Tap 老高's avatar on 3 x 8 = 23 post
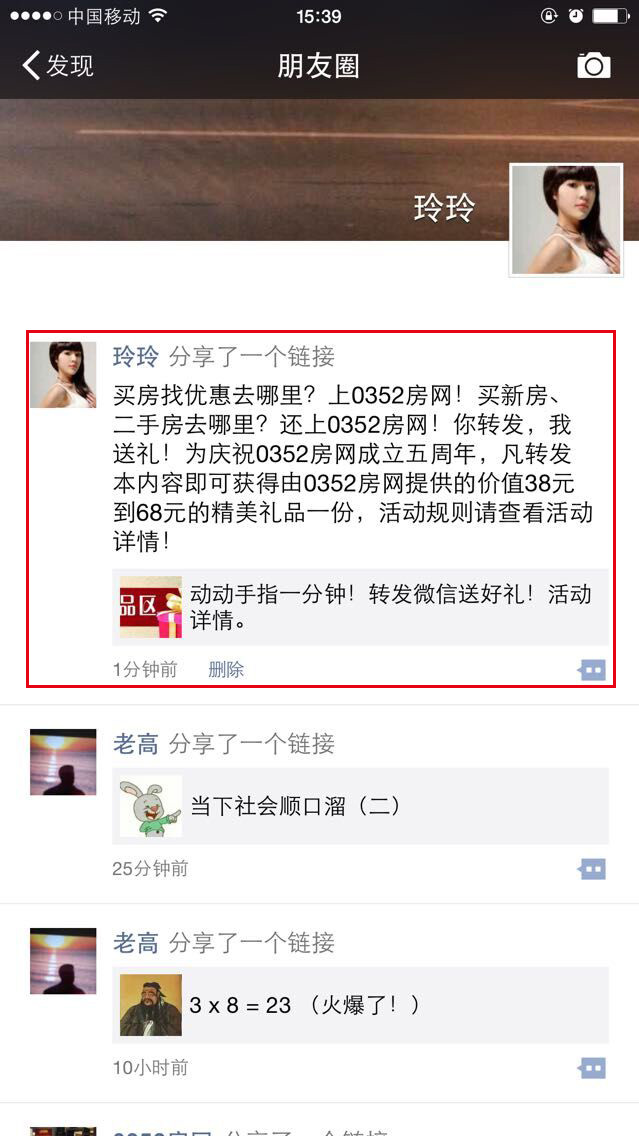This screenshot has height=1136, width=639. coord(63,961)
